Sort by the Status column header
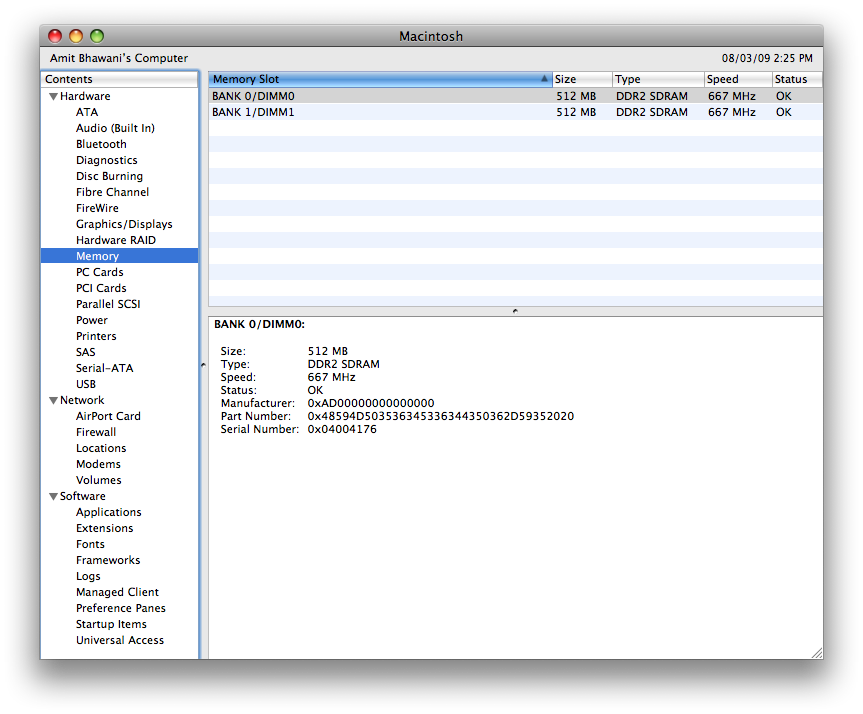This screenshot has height=714, width=863. [x=797, y=79]
